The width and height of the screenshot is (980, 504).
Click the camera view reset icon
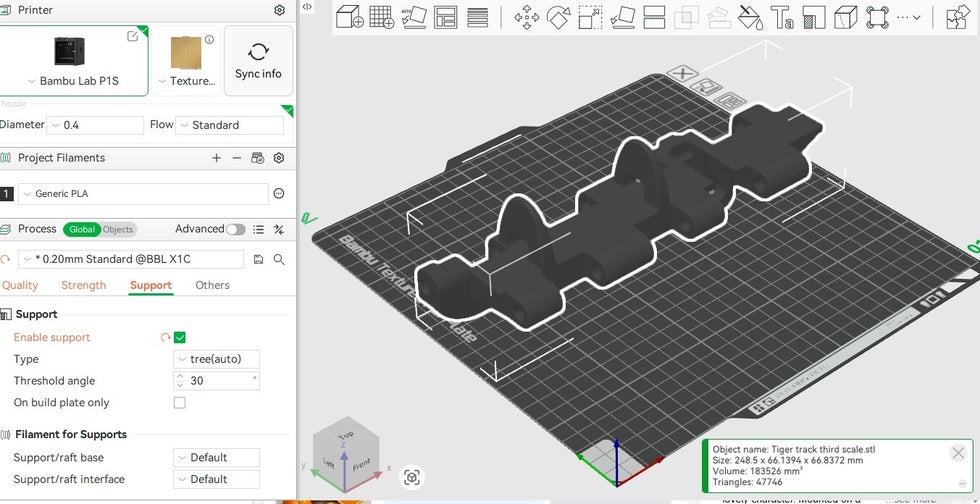(x=412, y=478)
